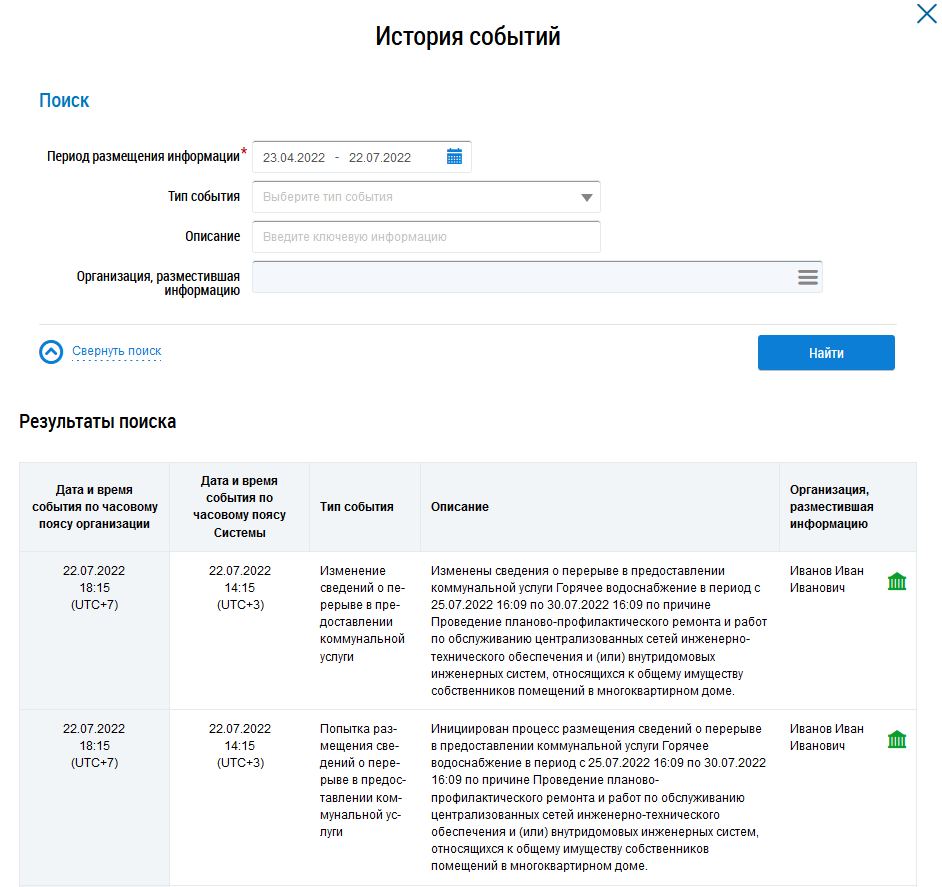Close the История событий dialog
The image size is (942, 887).
[x=926, y=14]
